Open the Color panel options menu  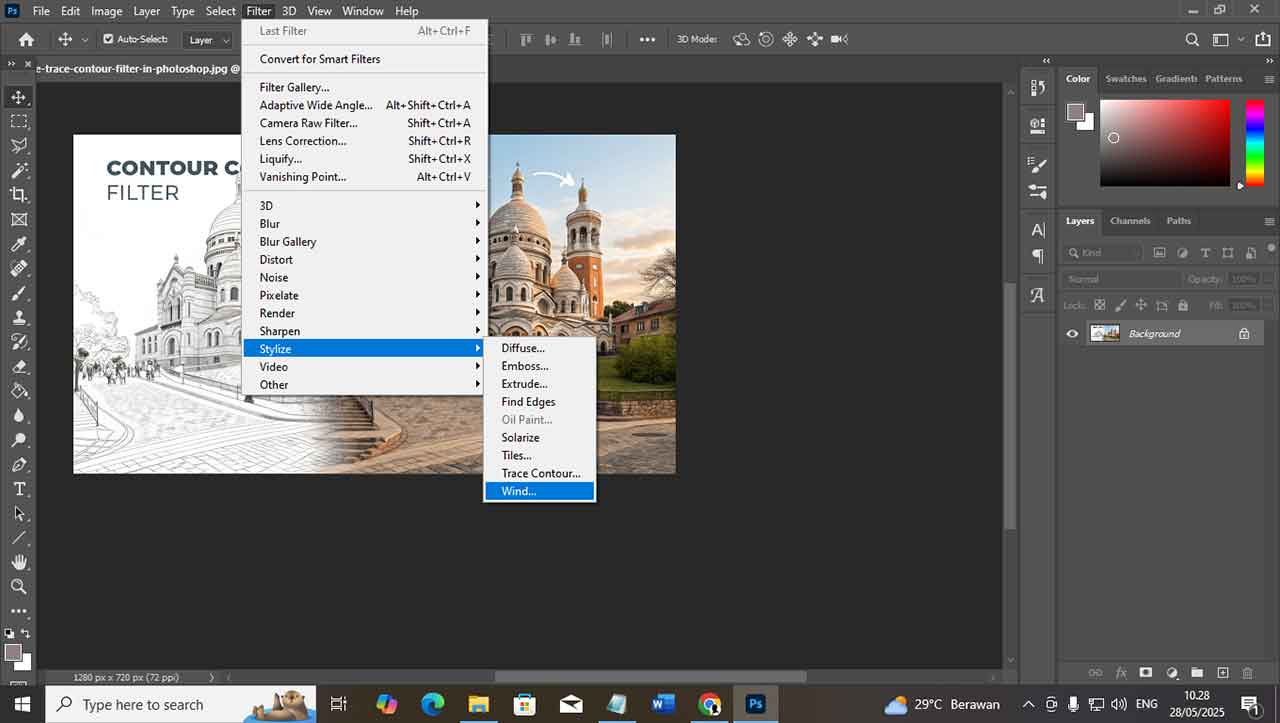[1269, 79]
